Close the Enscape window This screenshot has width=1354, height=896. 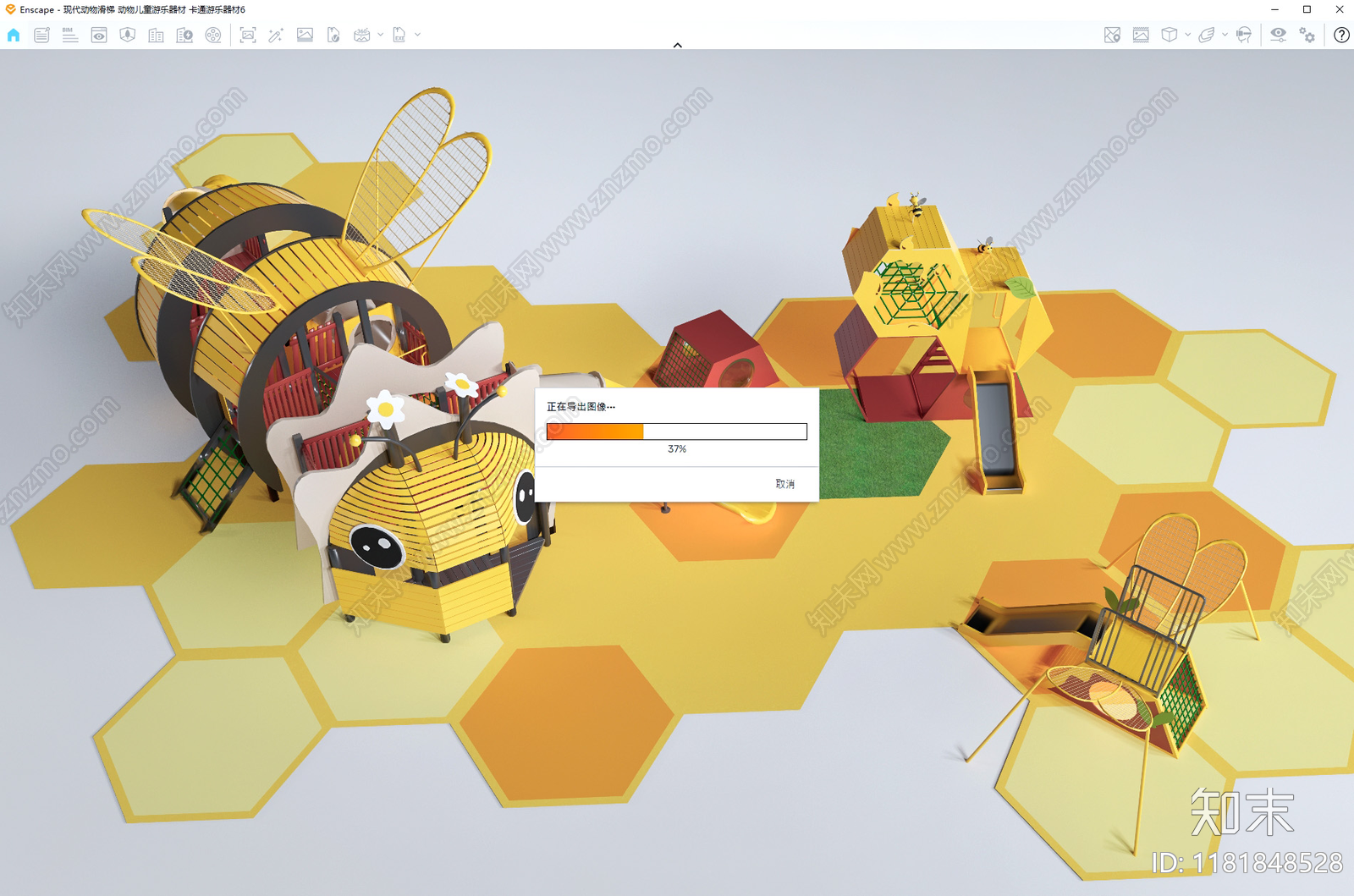[x=1339, y=9]
